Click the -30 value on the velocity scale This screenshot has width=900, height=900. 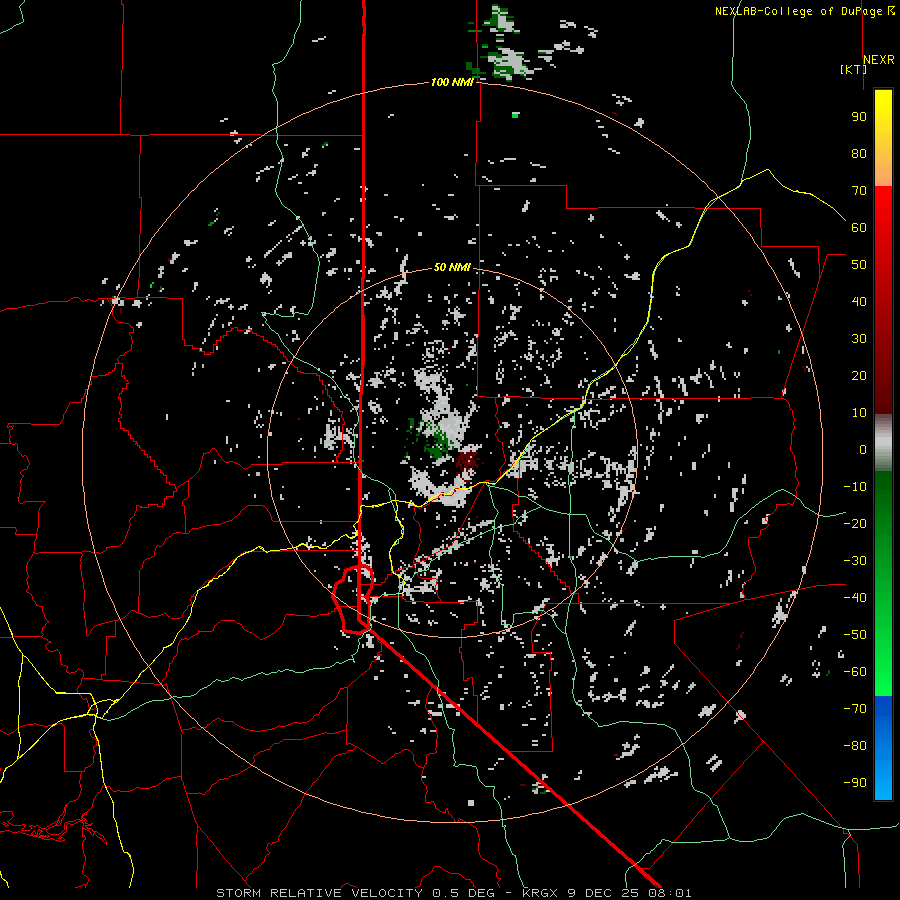pyautogui.click(x=855, y=561)
